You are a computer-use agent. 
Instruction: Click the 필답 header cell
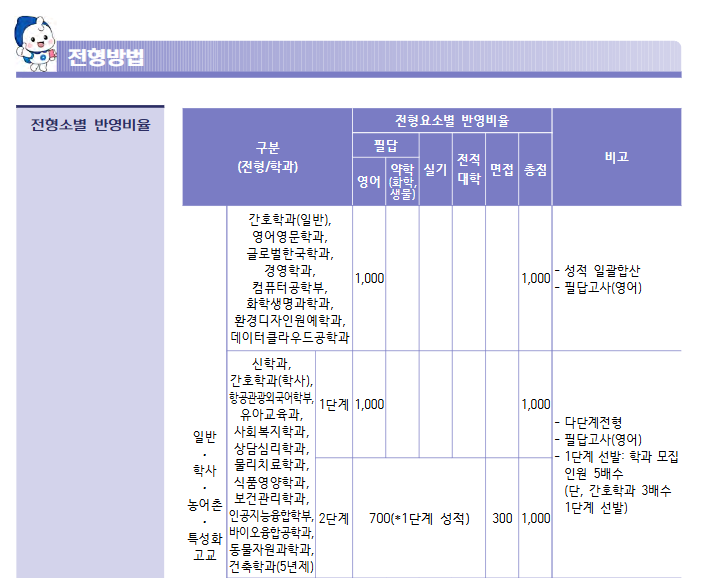coord(386,145)
